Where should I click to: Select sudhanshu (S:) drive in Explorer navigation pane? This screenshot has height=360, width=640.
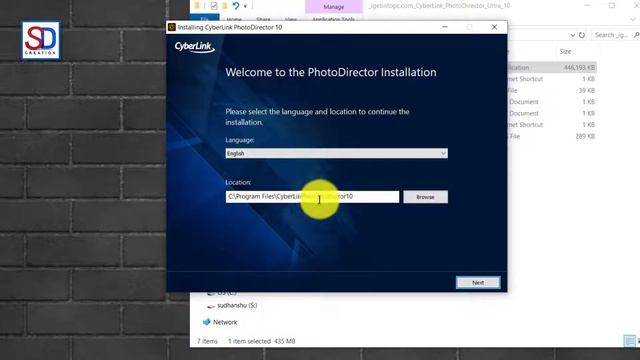(237, 305)
